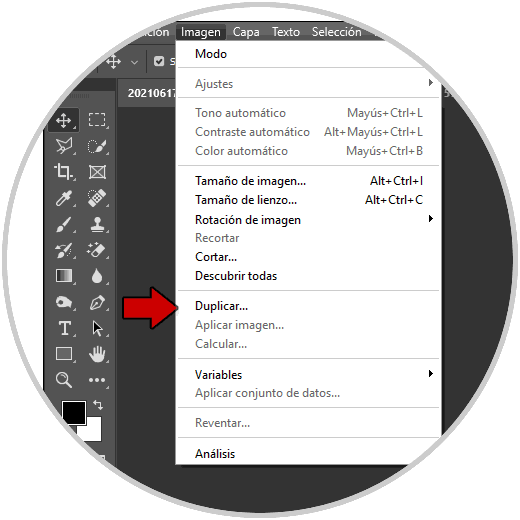Swap foreground and background colors
520x520 pixels.
(98, 405)
